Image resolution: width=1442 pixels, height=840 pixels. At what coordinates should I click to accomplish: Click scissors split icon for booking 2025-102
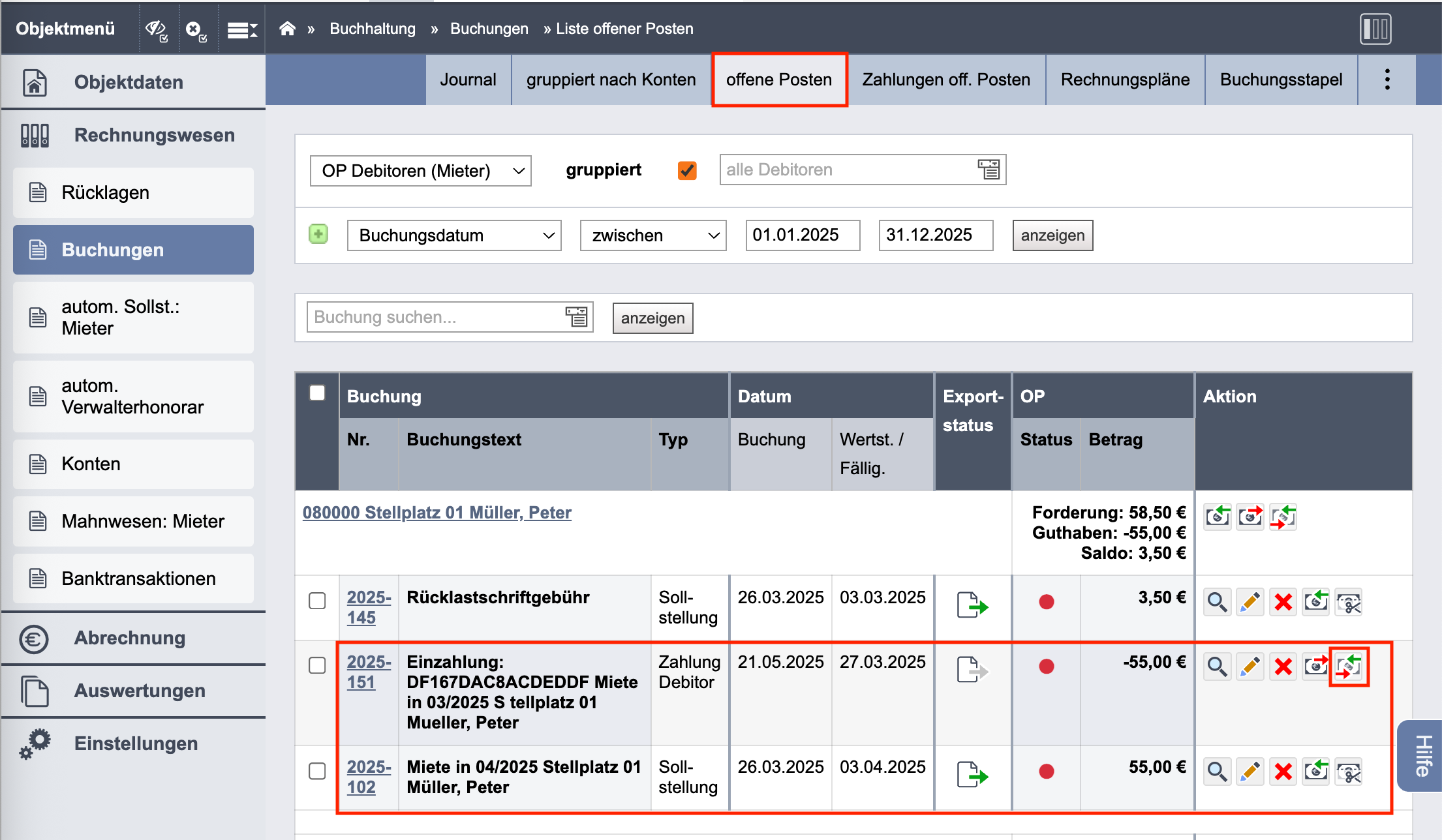1349,772
